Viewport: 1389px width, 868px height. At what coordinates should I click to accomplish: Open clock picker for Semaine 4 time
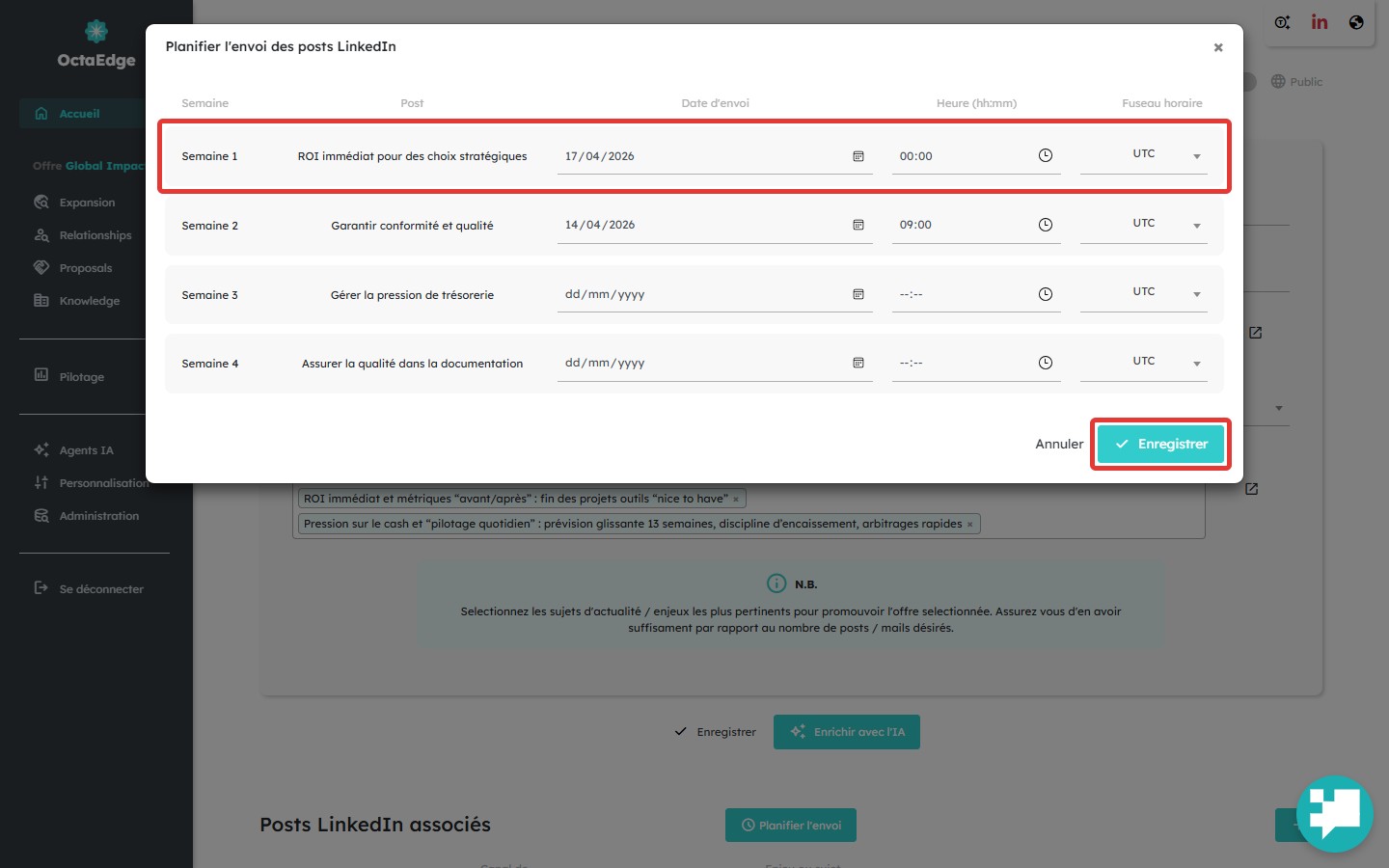click(1045, 363)
